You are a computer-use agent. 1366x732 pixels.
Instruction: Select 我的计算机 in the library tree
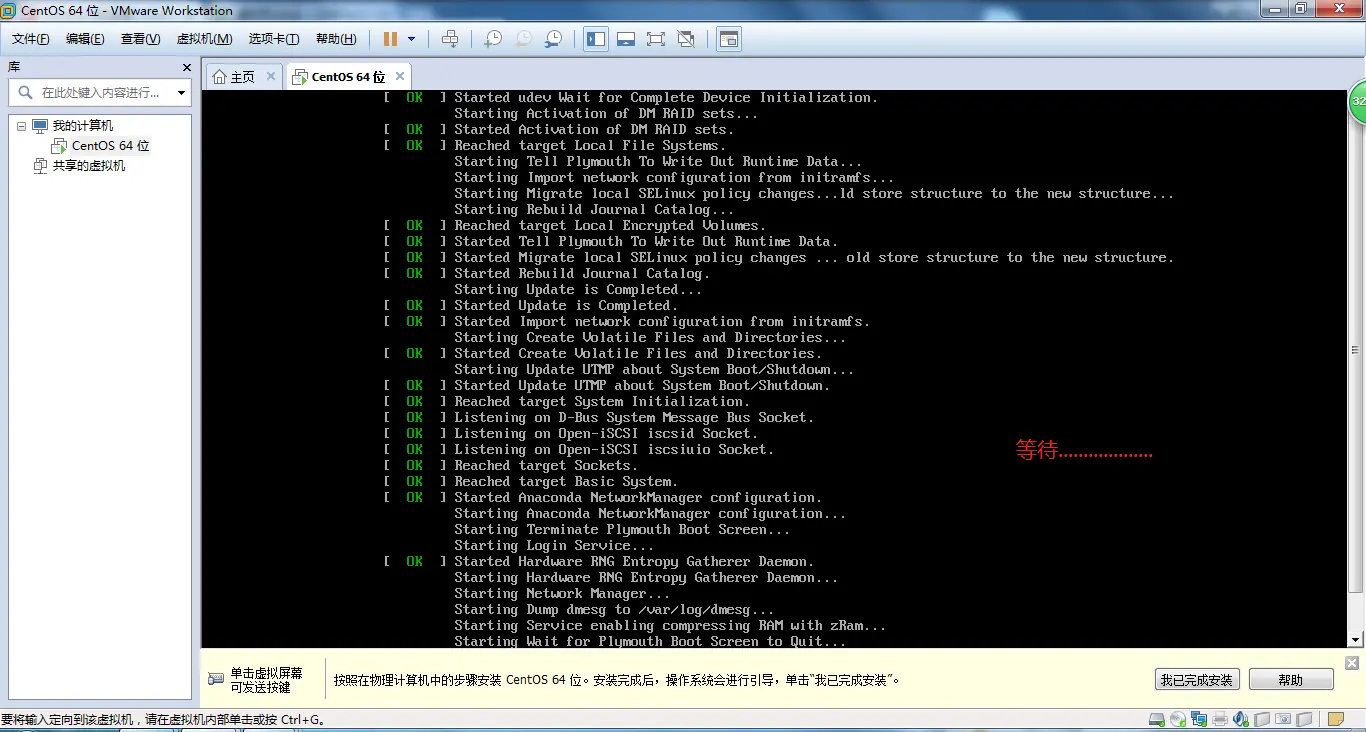pyautogui.click(x=83, y=126)
